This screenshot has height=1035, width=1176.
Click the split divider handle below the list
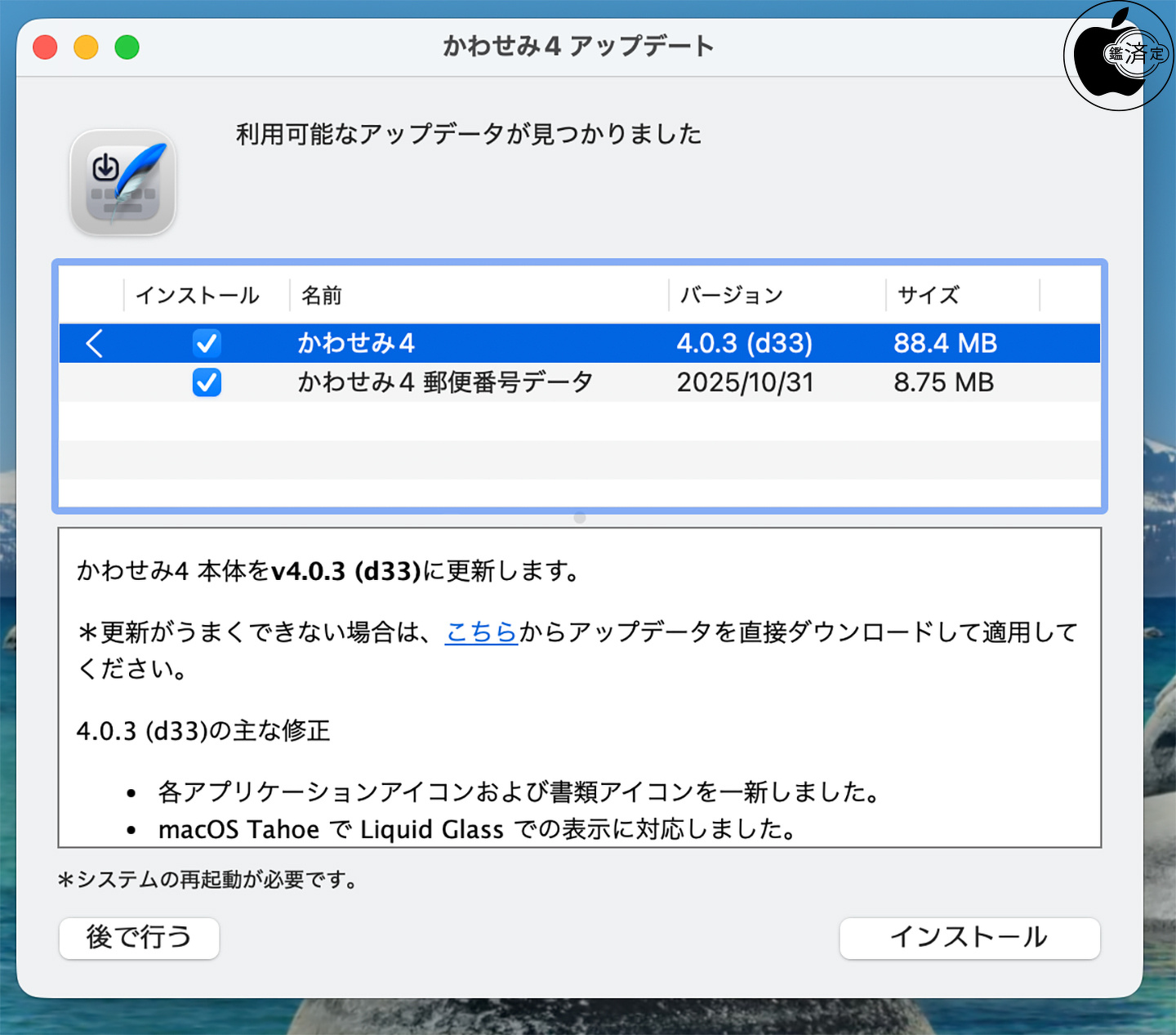(580, 518)
